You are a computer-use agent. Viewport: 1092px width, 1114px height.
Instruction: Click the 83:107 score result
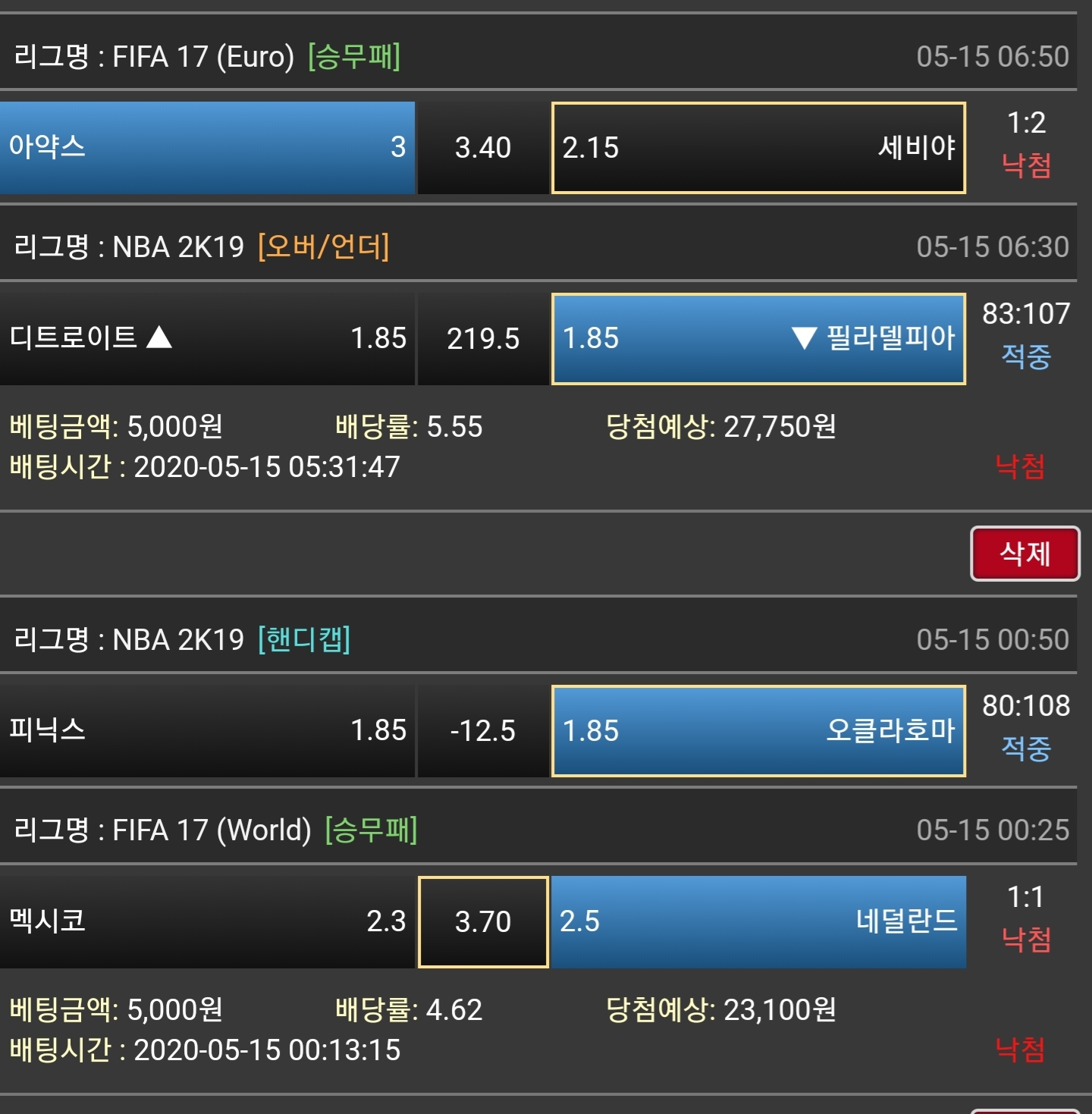pyautogui.click(x=1026, y=313)
